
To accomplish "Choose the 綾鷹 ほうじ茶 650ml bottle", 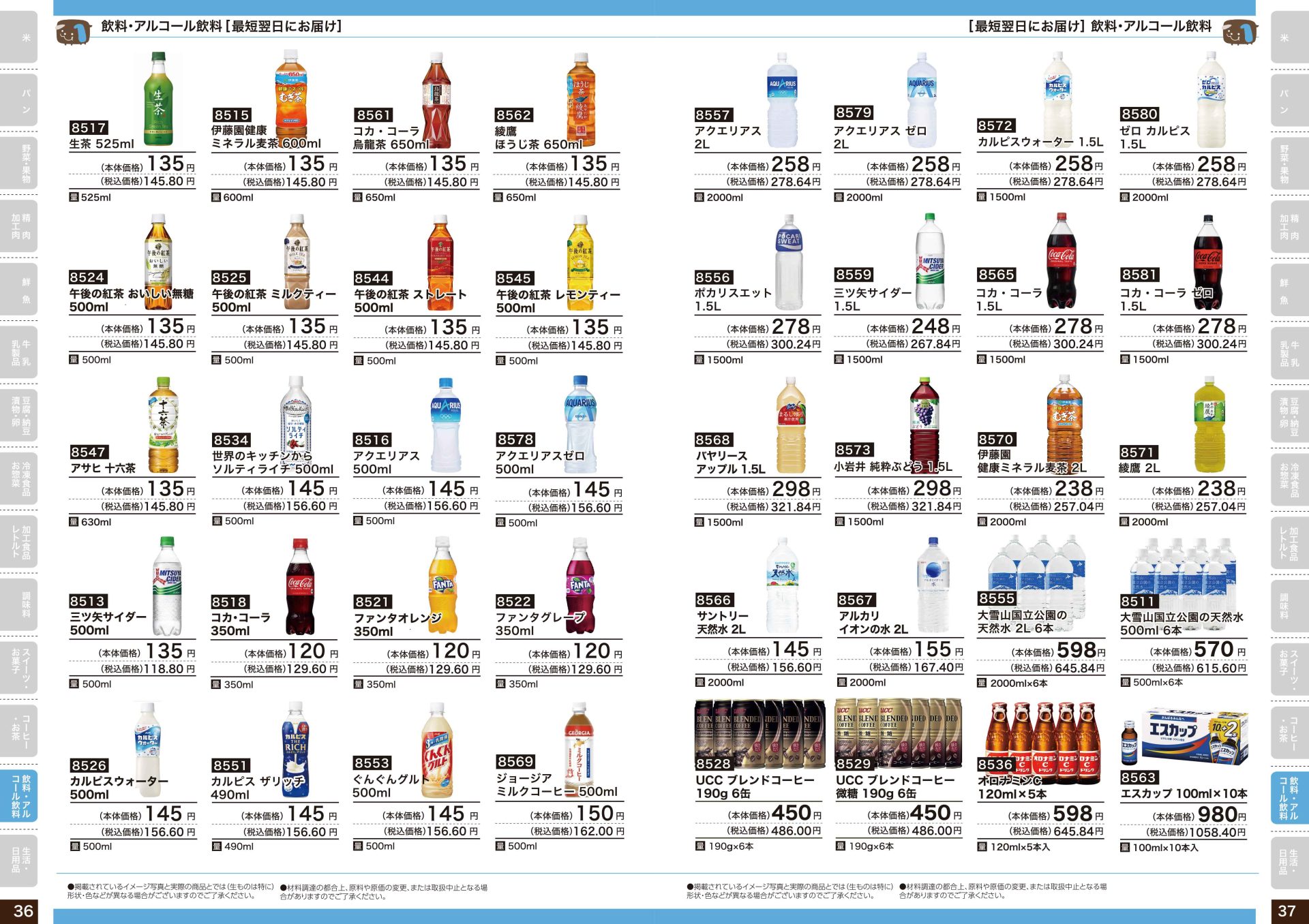I will [x=581, y=99].
